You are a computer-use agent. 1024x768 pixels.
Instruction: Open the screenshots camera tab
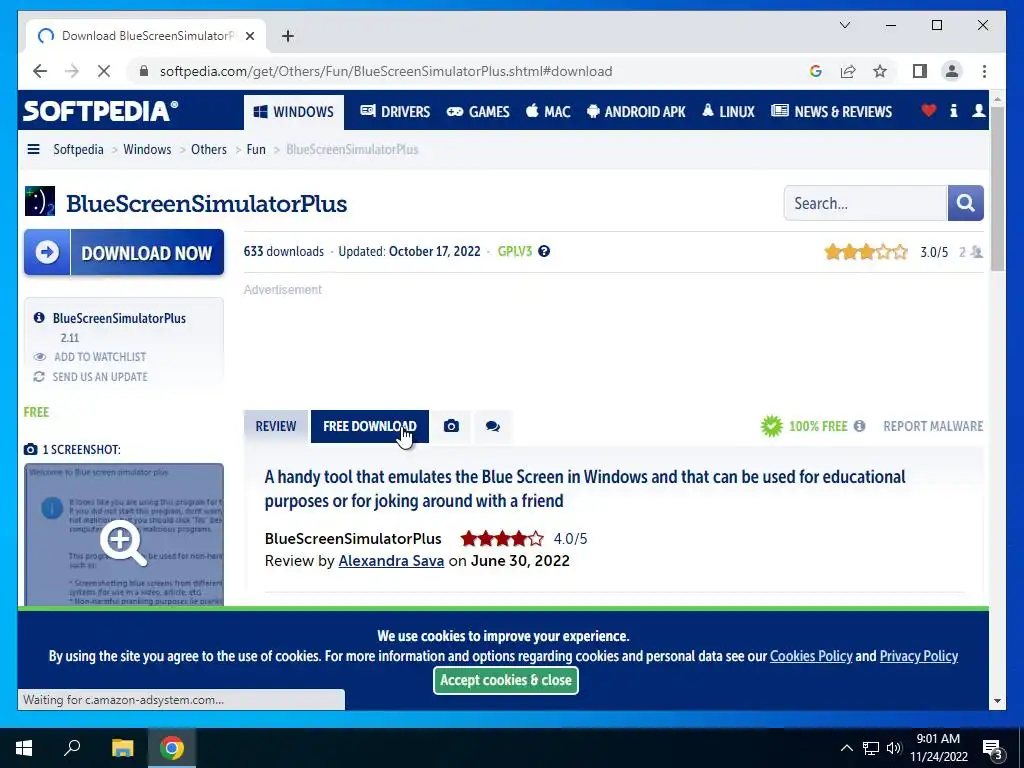[x=451, y=426]
